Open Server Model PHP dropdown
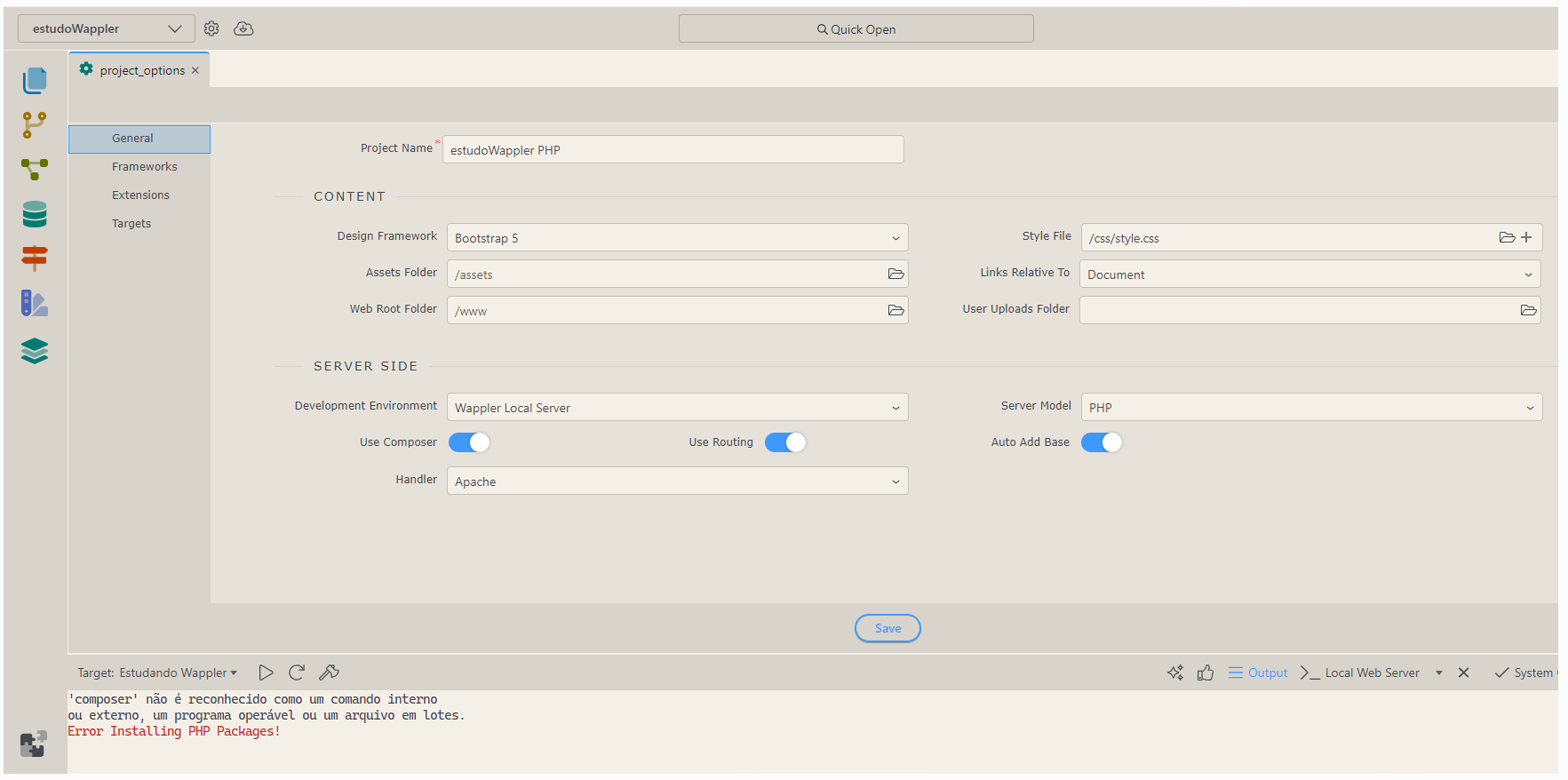Image resolution: width=1568 pixels, height=780 pixels. point(1312,407)
